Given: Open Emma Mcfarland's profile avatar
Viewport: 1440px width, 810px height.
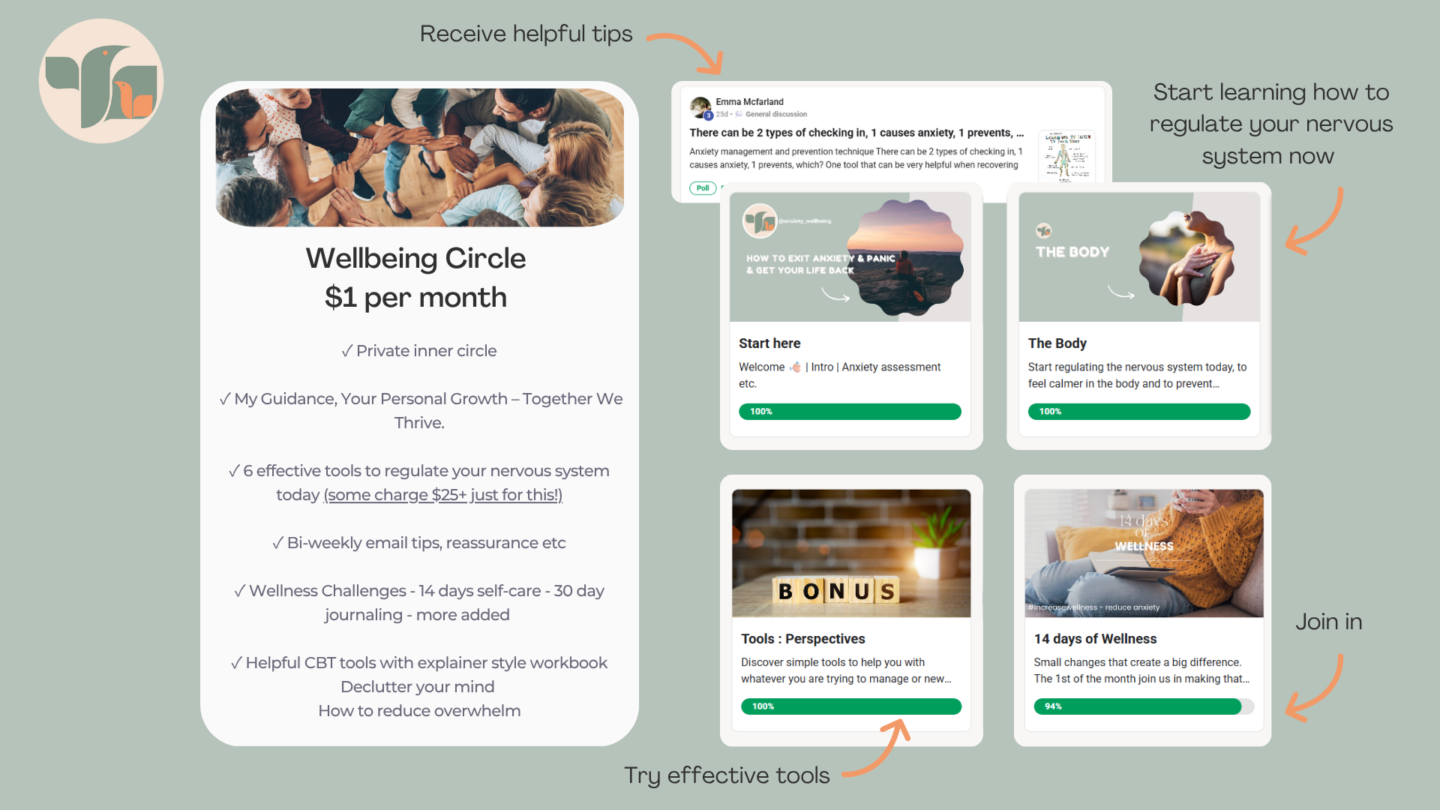Looking at the screenshot, I should coord(700,107).
